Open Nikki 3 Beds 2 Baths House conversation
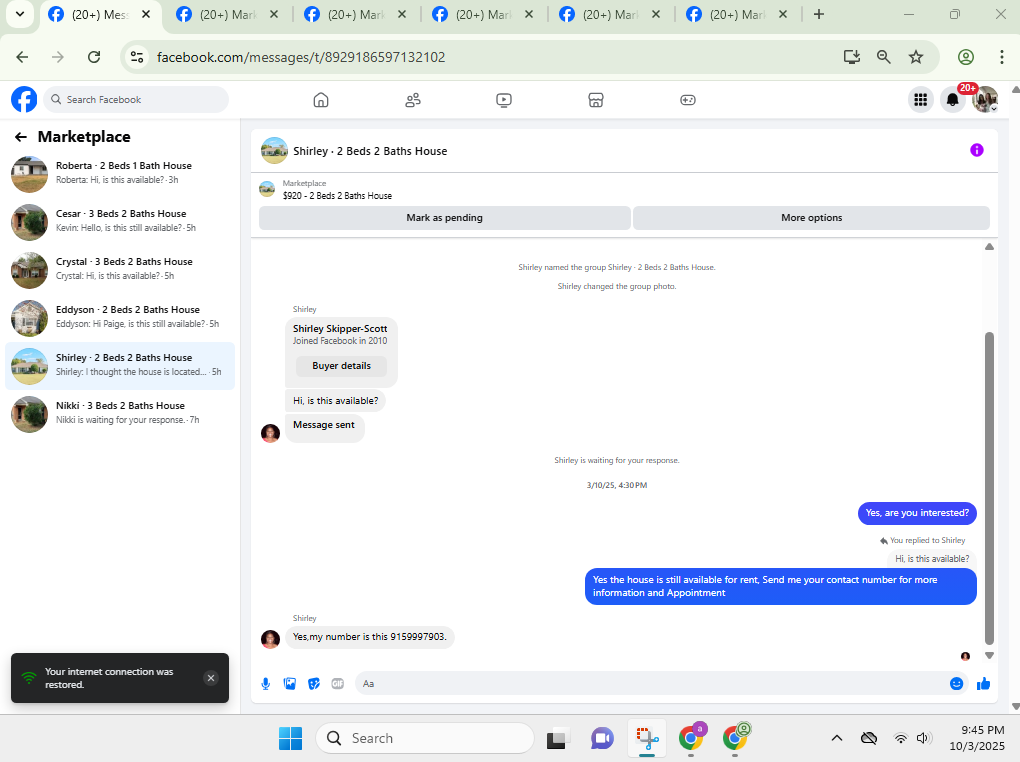 pyautogui.click(x=120, y=415)
